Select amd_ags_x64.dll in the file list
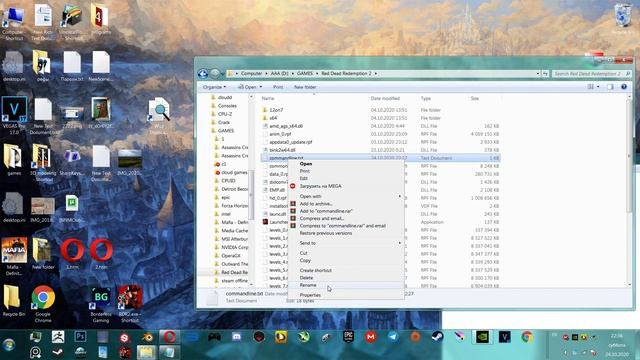Viewport: 640px width, 360px height. pyautogui.click(x=286, y=126)
